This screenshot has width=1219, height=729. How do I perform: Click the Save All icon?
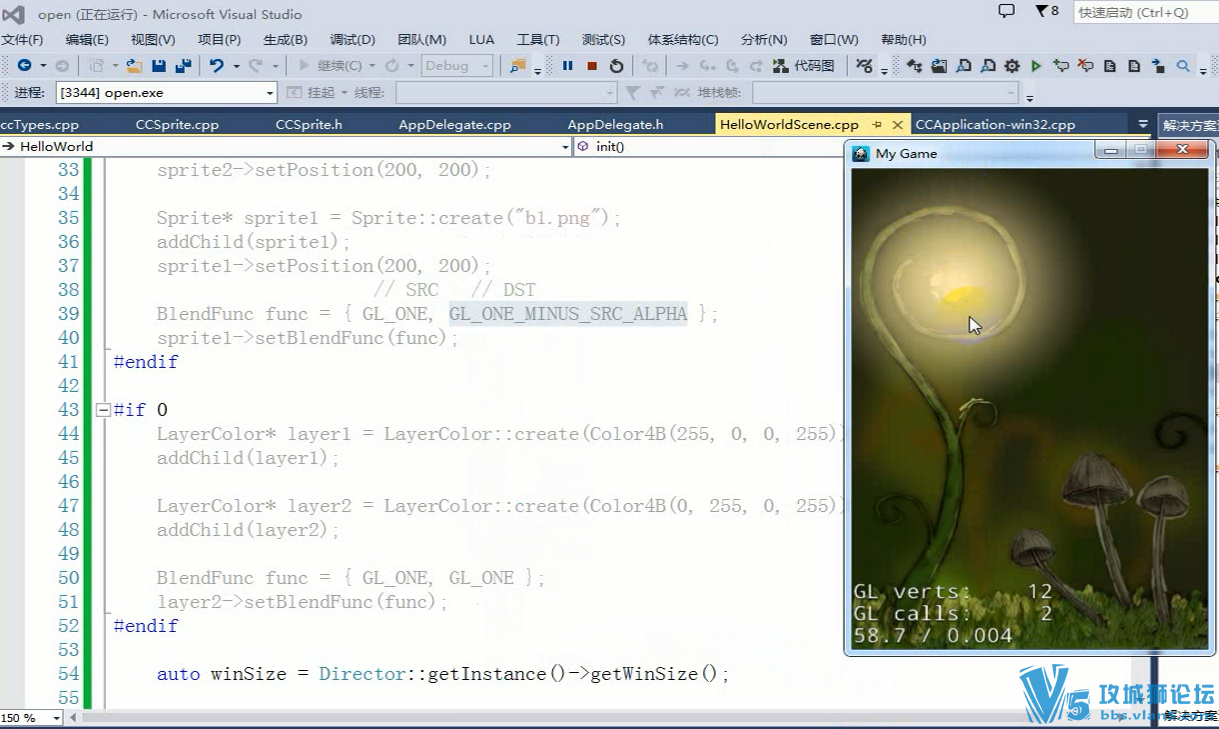pyautogui.click(x=183, y=66)
